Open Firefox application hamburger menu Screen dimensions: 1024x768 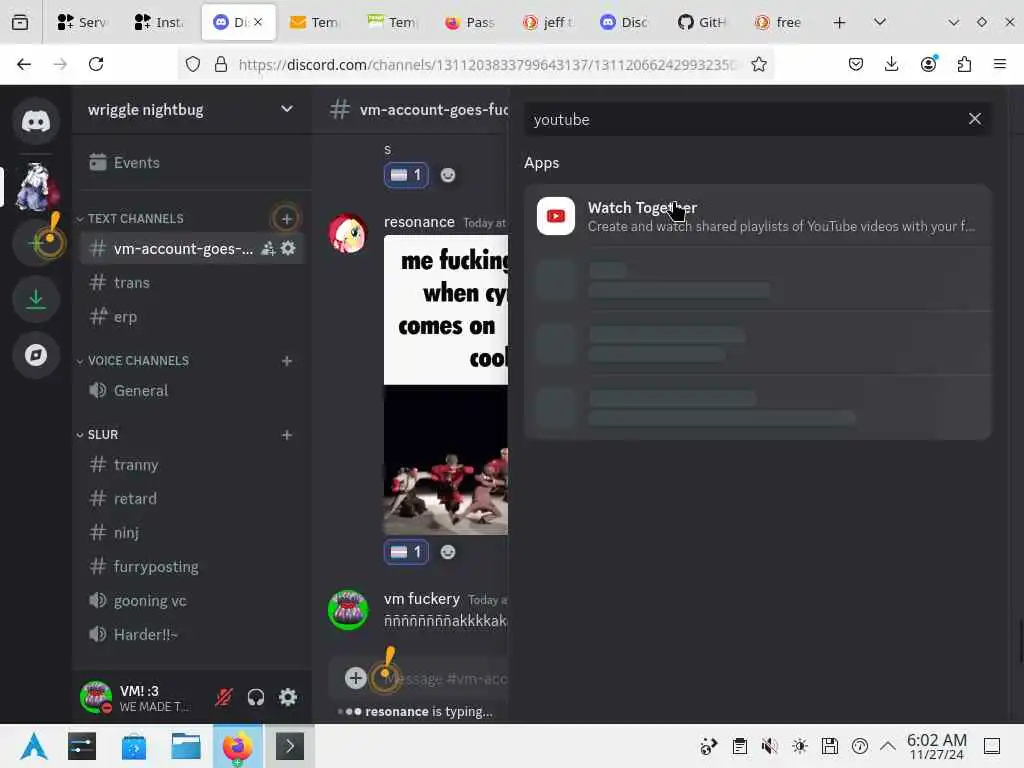[1000, 64]
